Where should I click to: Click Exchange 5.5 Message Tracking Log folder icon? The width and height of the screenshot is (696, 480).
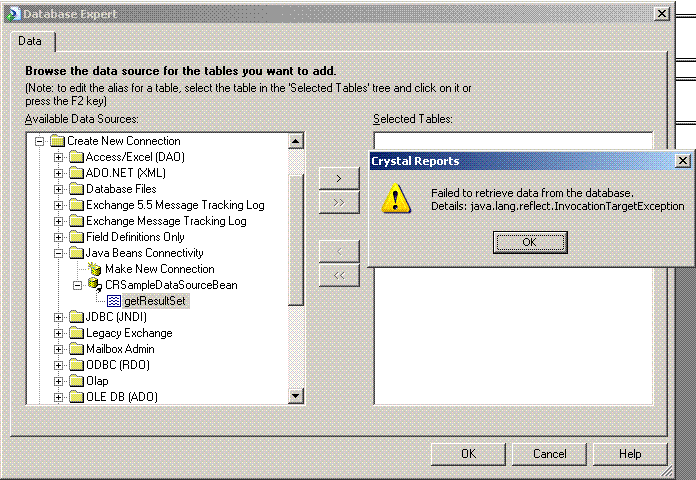76,205
